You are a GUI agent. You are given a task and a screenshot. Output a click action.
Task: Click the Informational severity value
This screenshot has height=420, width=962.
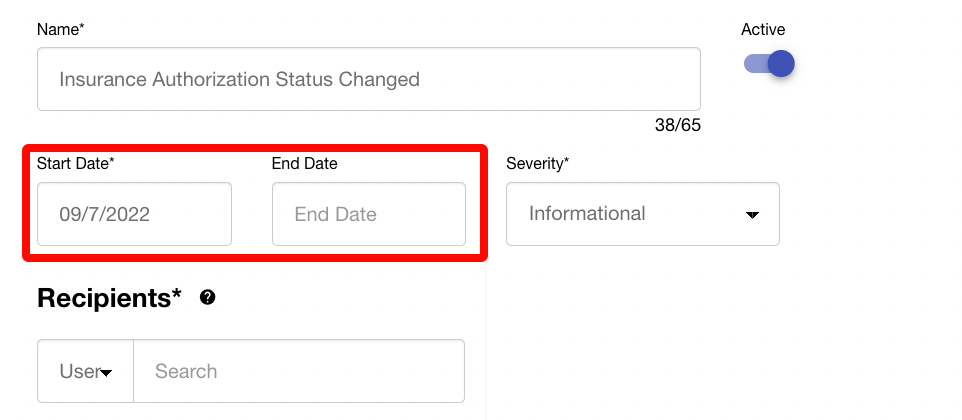(x=587, y=214)
